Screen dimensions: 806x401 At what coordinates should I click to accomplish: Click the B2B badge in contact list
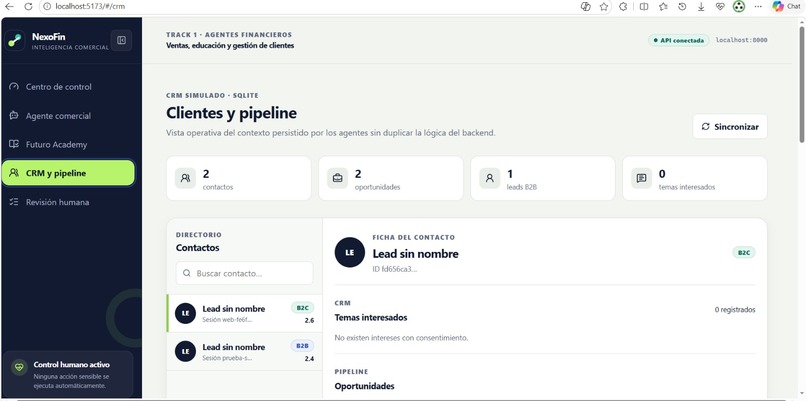tap(302, 346)
